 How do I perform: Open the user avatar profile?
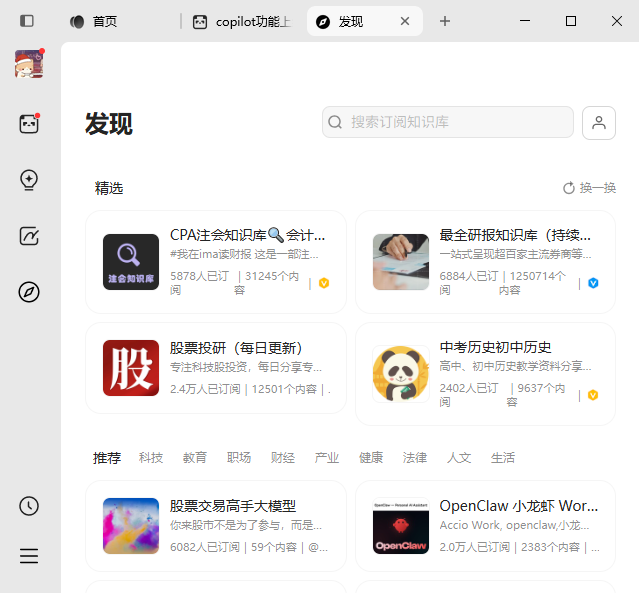click(29, 64)
